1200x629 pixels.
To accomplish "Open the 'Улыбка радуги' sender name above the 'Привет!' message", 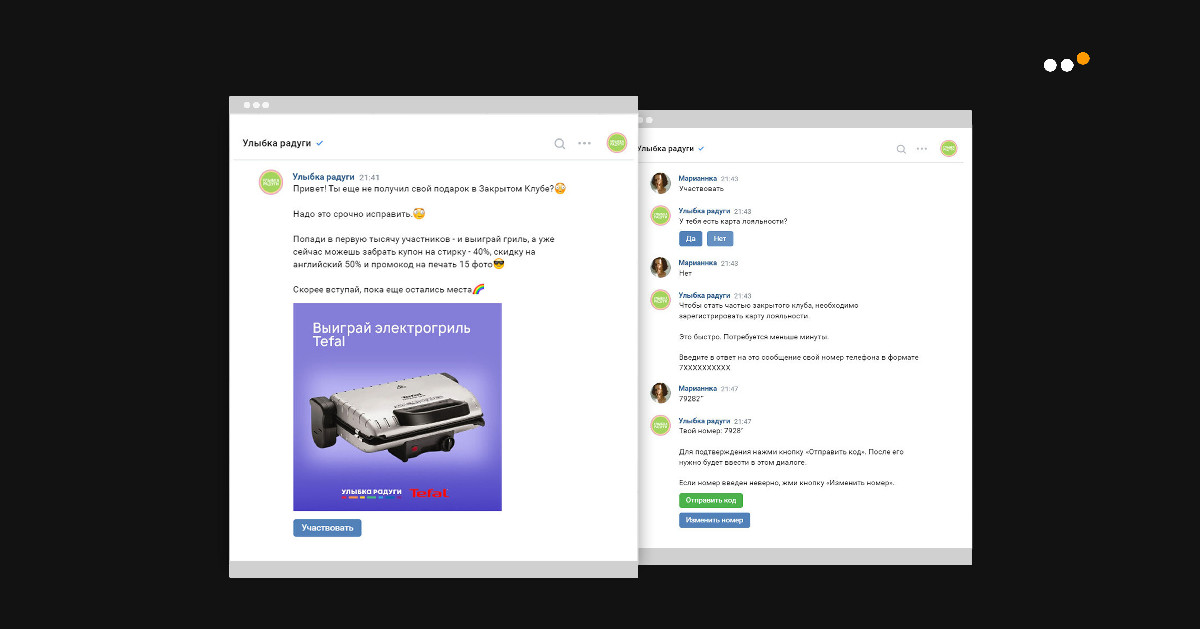I will point(323,177).
